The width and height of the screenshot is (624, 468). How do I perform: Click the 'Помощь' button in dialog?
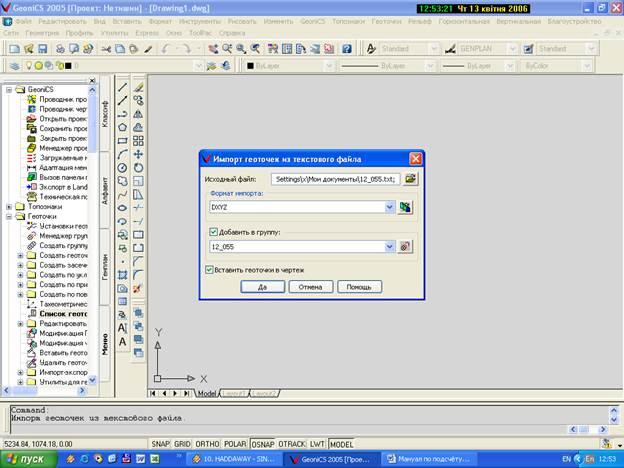[x=359, y=287]
